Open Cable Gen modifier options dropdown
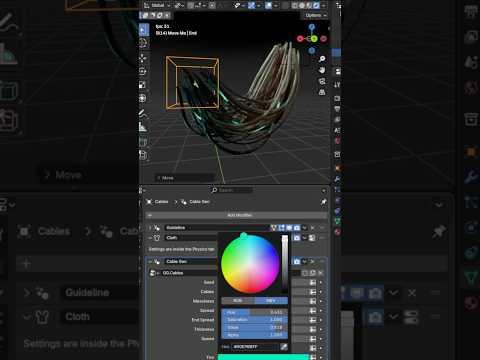The height and width of the screenshot is (360, 480). 304,262
